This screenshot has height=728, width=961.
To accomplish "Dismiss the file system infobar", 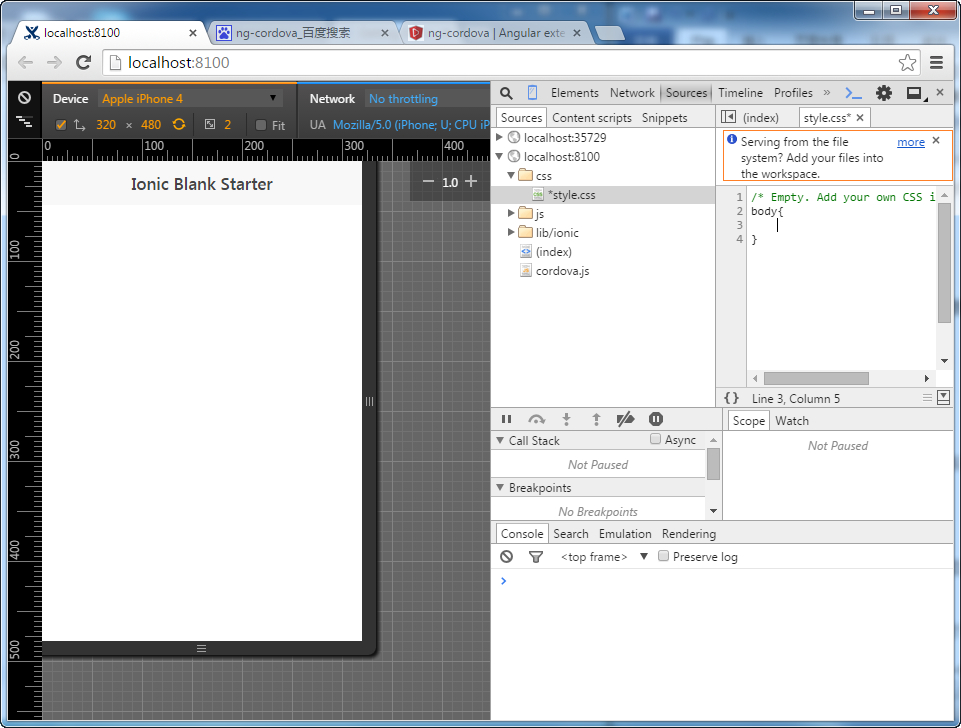I will pyautogui.click(x=936, y=140).
